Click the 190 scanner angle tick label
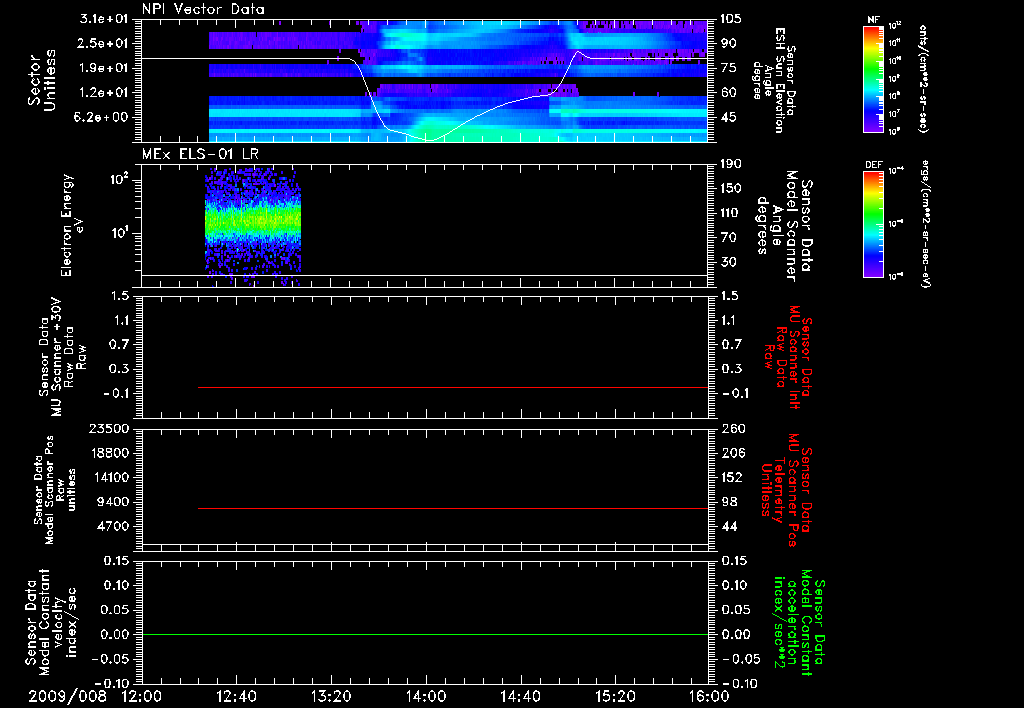This screenshot has width=1024, height=708. point(732,164)
